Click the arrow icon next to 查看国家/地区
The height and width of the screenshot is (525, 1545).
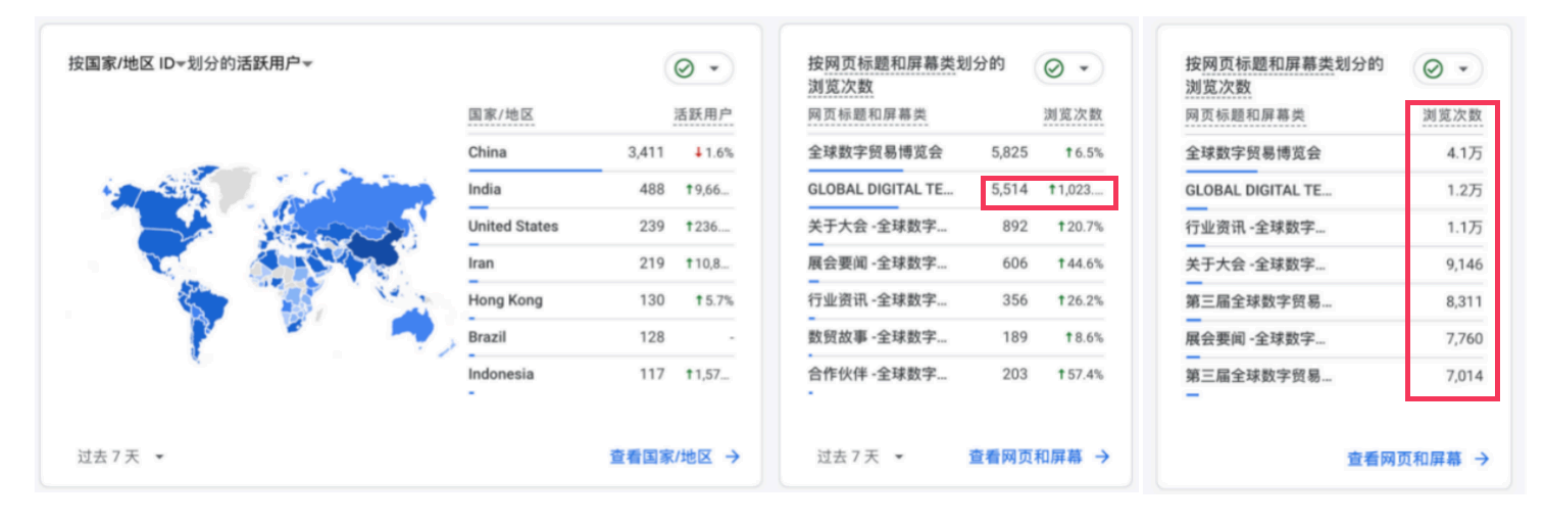point(733,457)
